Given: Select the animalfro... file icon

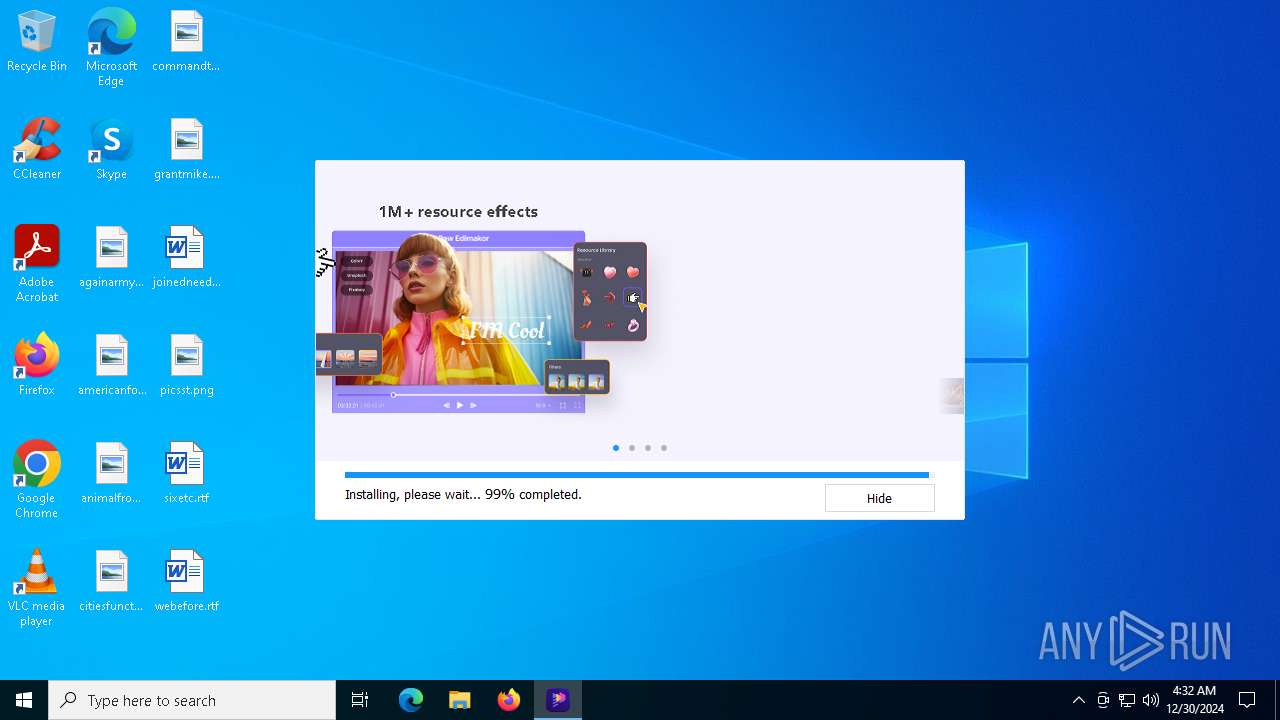Looking at the screenshot, I should [x=111, y=474].
